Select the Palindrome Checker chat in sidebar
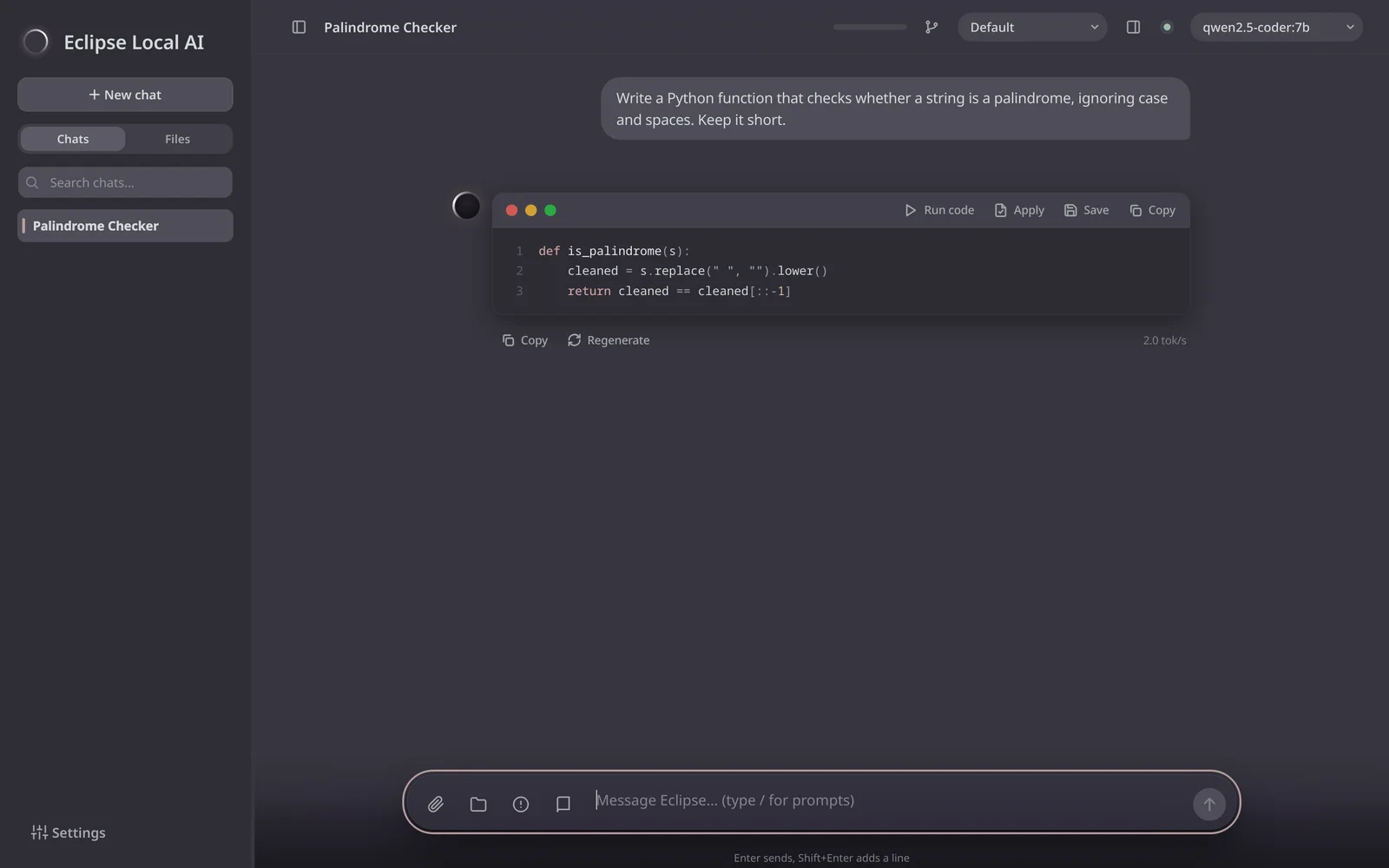 pos(125,226)
